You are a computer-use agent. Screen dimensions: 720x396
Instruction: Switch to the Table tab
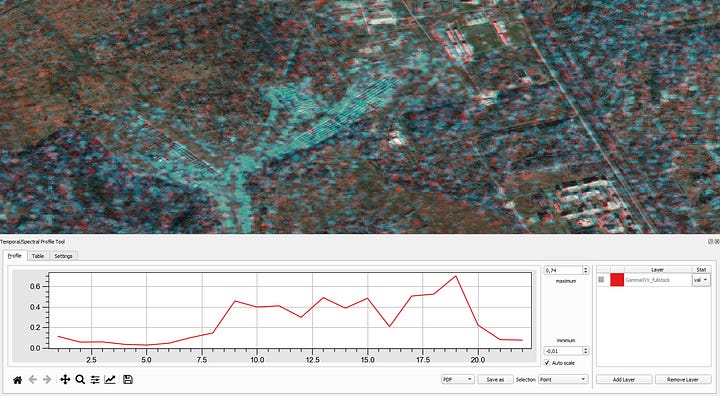point(38,256)
